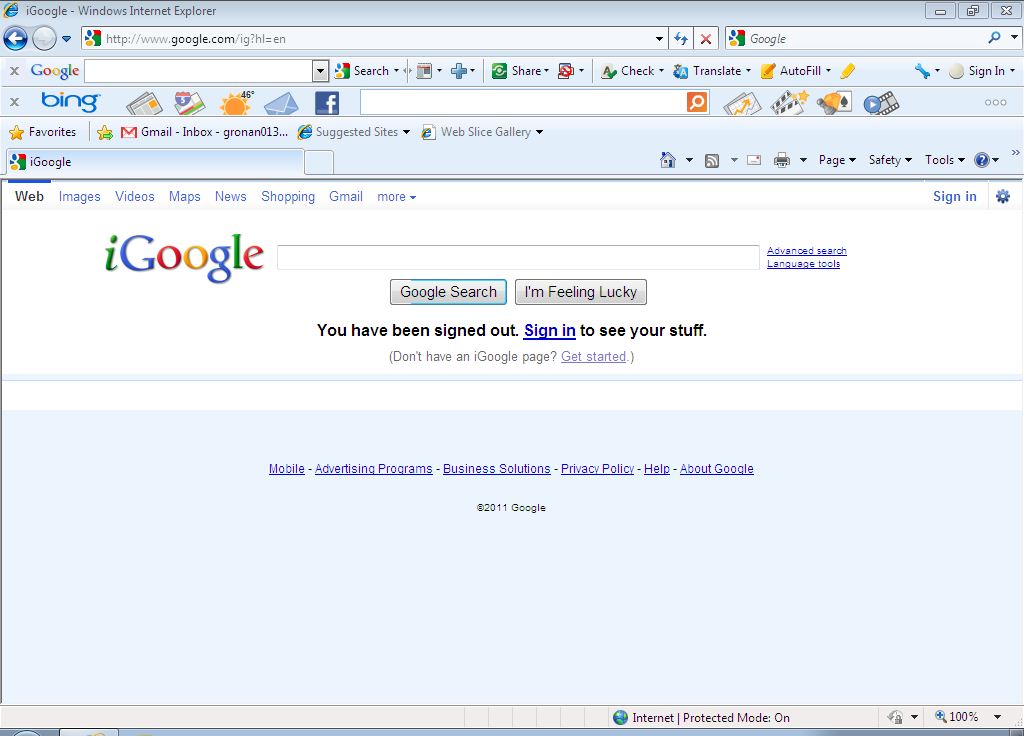Click the Google Search button
Image resolution: width=1024 pixels, height=736 pixels.
[448, 292]
